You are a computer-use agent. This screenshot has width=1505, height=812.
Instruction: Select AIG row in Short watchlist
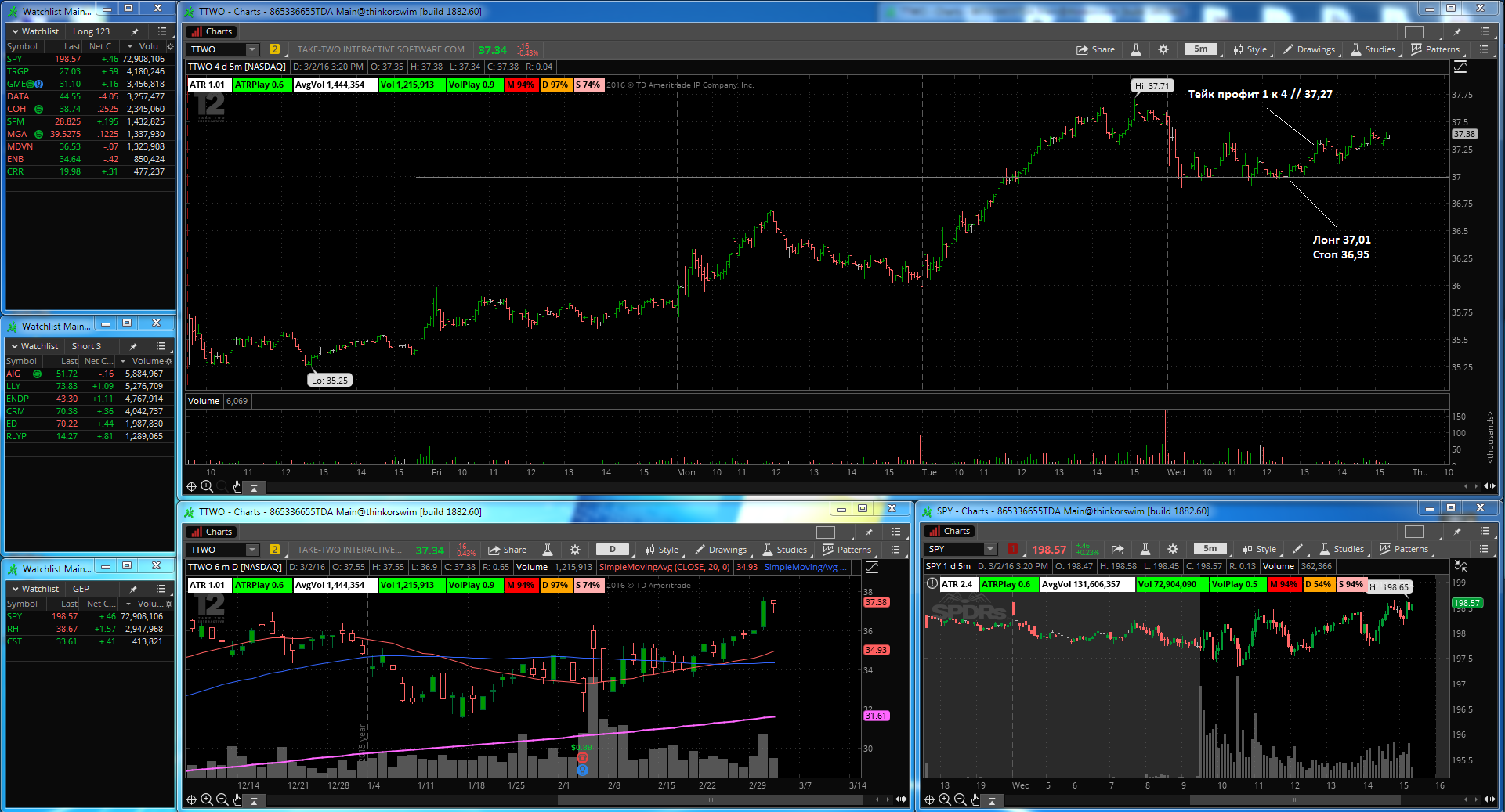(90, 374)
